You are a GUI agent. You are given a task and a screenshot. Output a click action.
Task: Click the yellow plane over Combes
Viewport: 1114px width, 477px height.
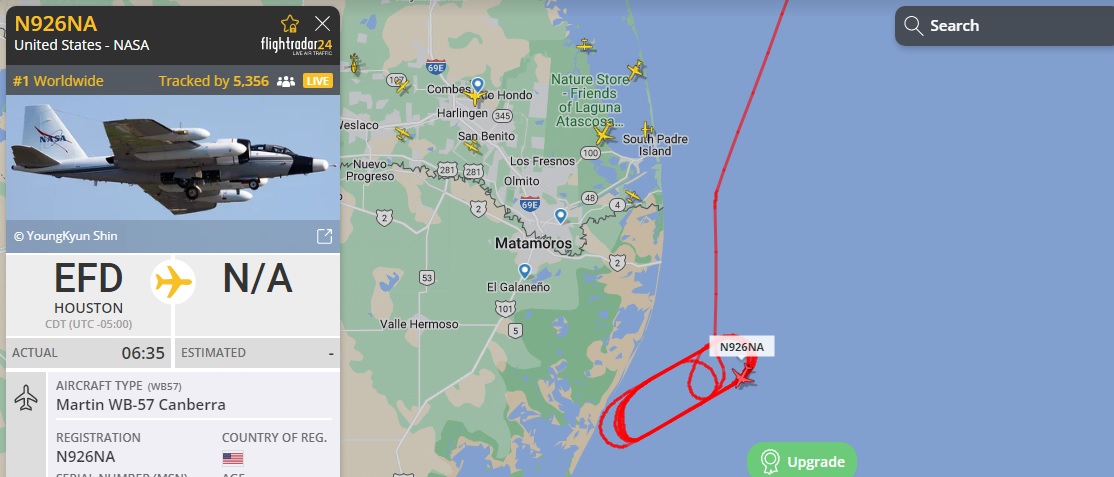[x=475, y=97]
